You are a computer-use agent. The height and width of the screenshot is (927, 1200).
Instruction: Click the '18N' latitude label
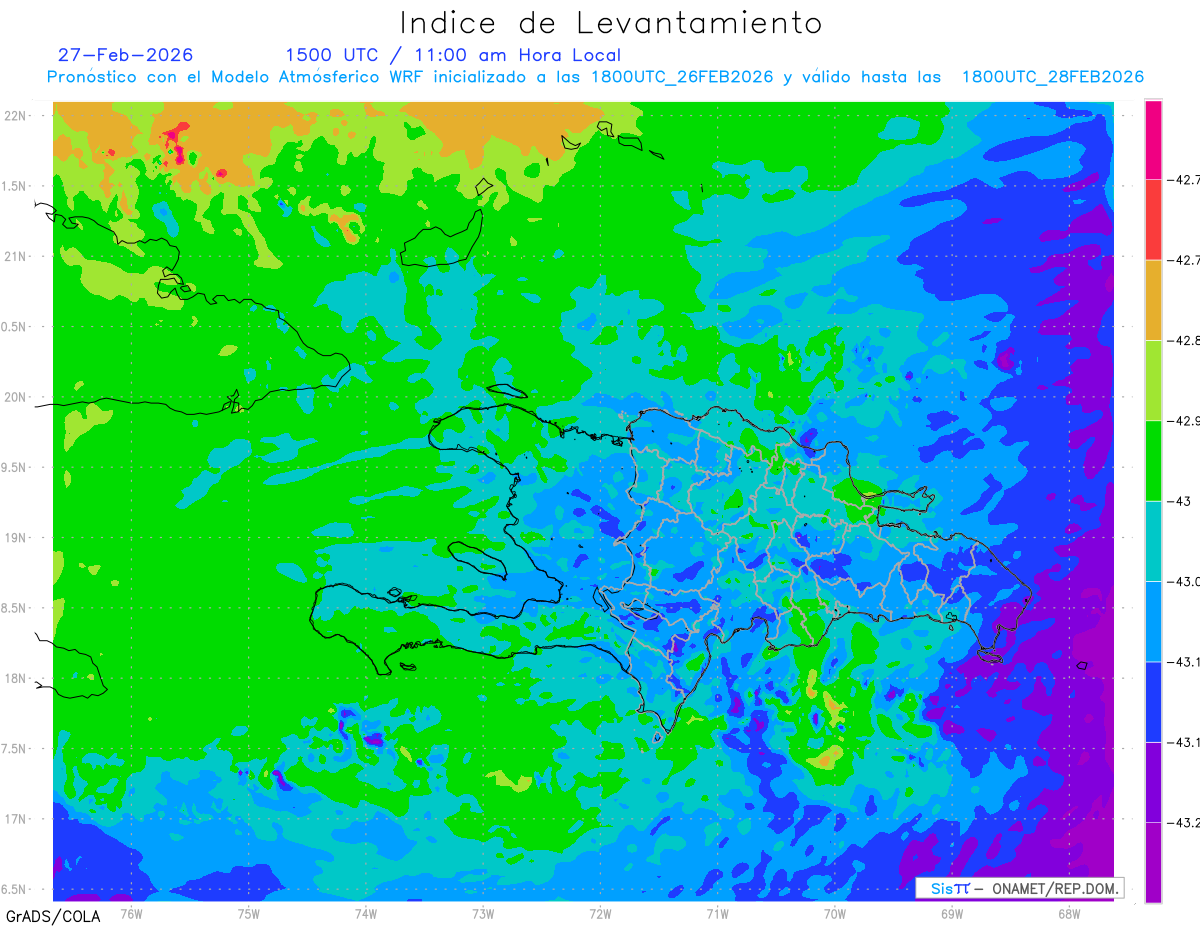click(16, 678)
